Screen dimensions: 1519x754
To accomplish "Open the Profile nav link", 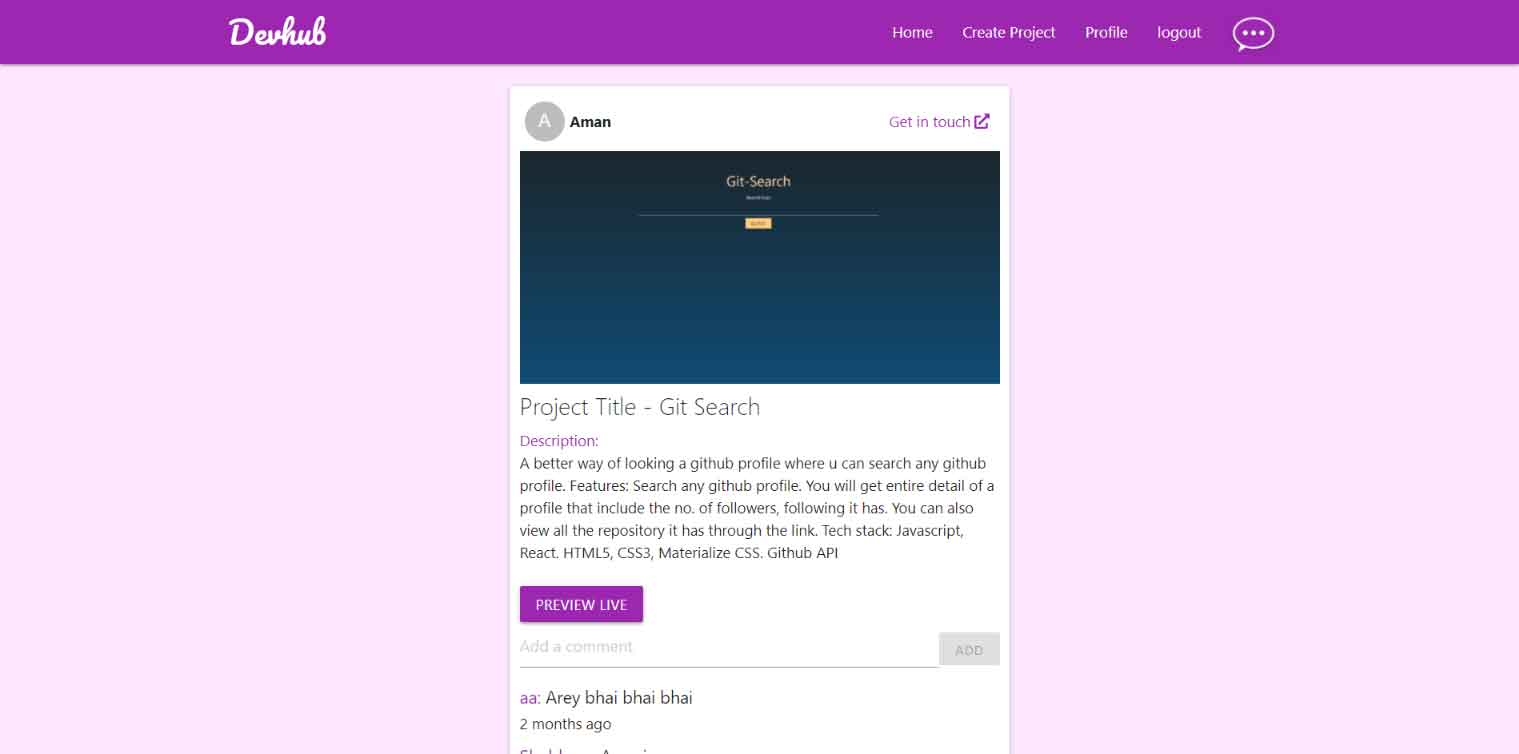I will (1106, 32).
